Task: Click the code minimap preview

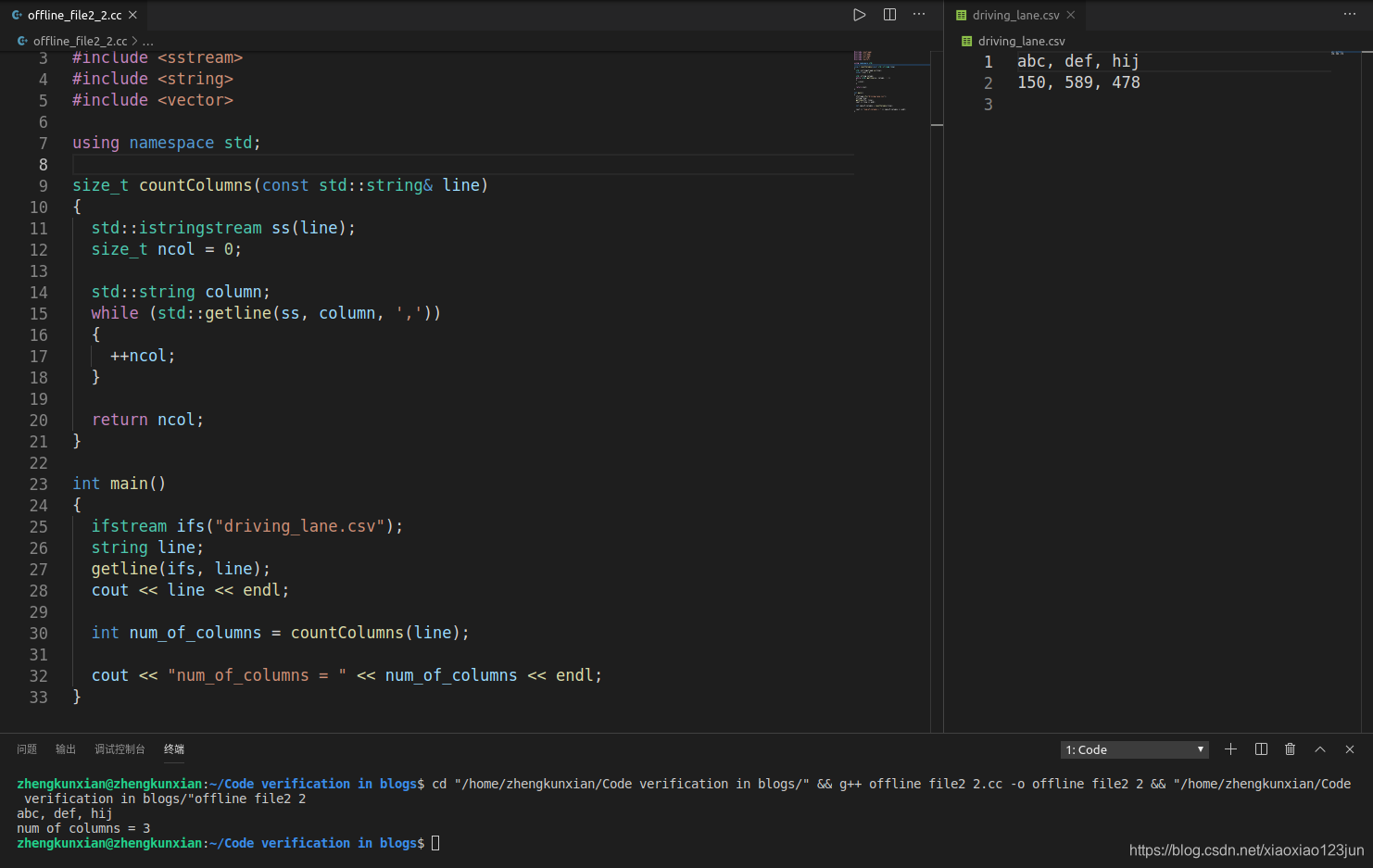Action: 890,82
